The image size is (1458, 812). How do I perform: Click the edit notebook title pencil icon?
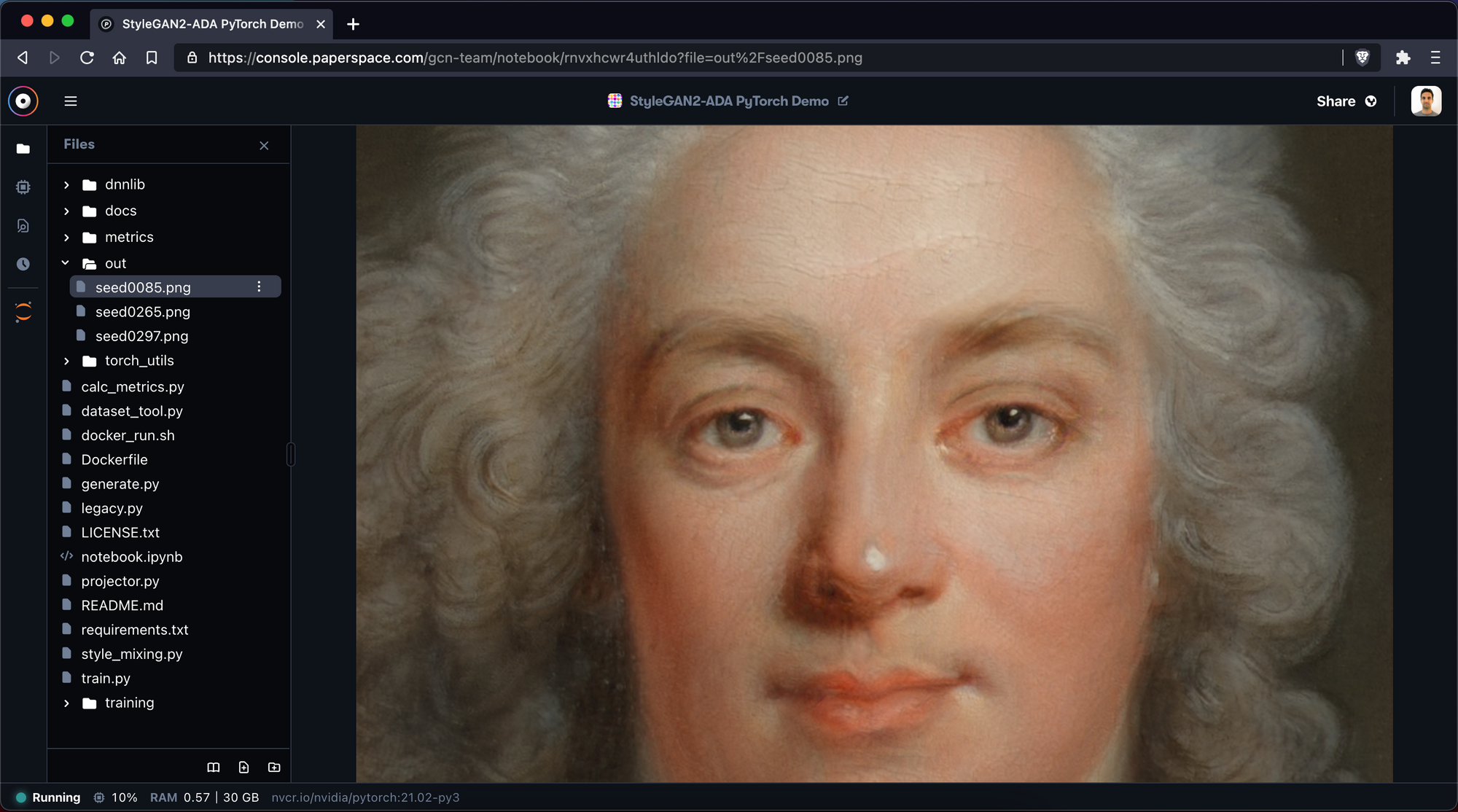point(843,101)
